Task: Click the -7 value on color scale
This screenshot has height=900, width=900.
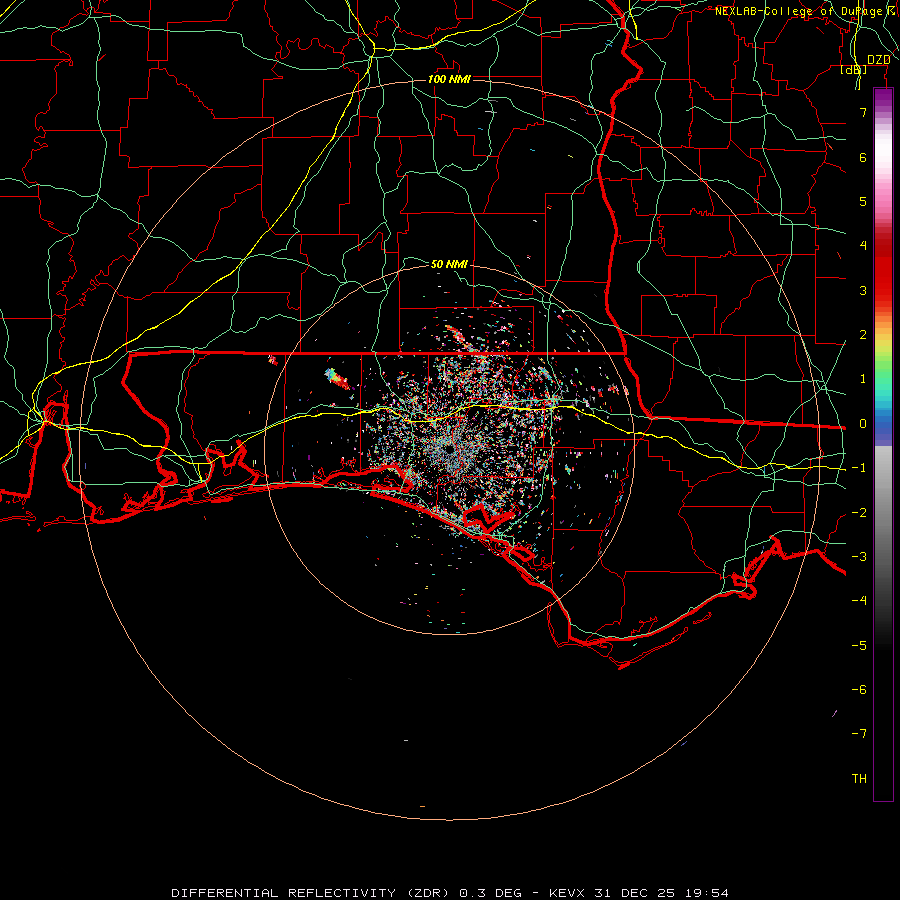Action: (859, 734)
